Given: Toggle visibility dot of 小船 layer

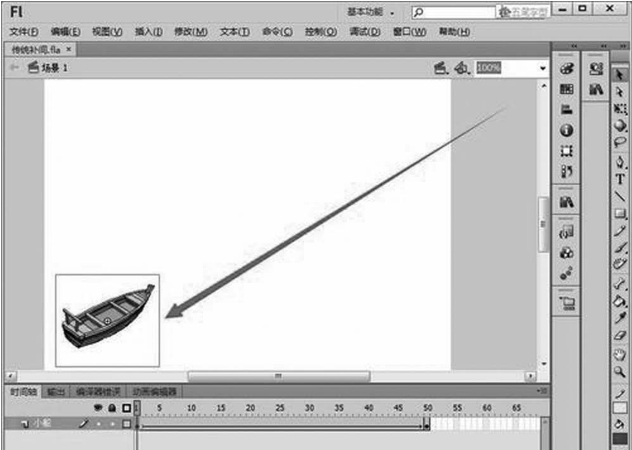Looking at the screenshot, I should pyautogui.click(x=99, y=424).
